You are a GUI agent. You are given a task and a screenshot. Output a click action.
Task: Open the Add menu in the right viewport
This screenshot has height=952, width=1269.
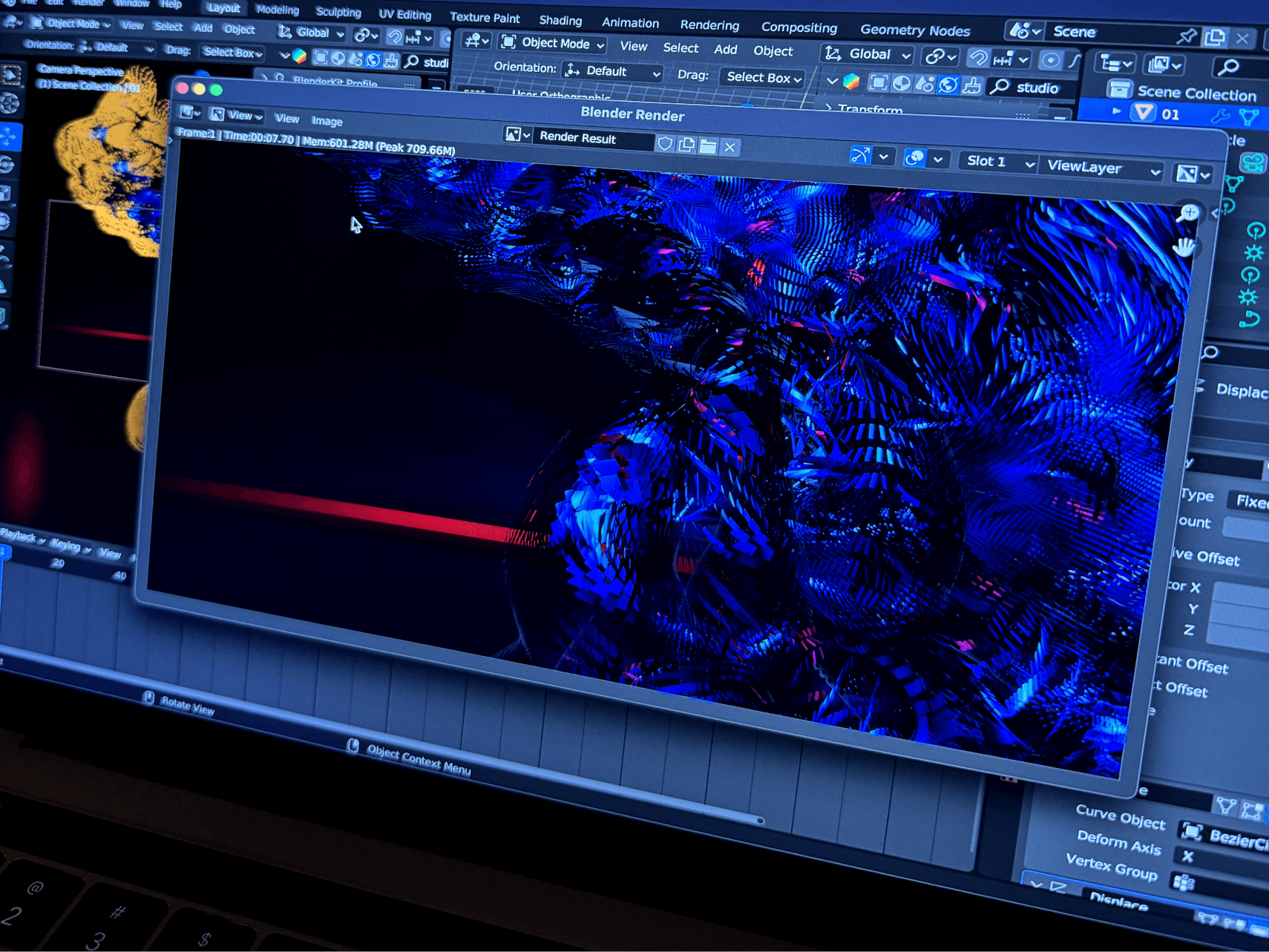725,50
